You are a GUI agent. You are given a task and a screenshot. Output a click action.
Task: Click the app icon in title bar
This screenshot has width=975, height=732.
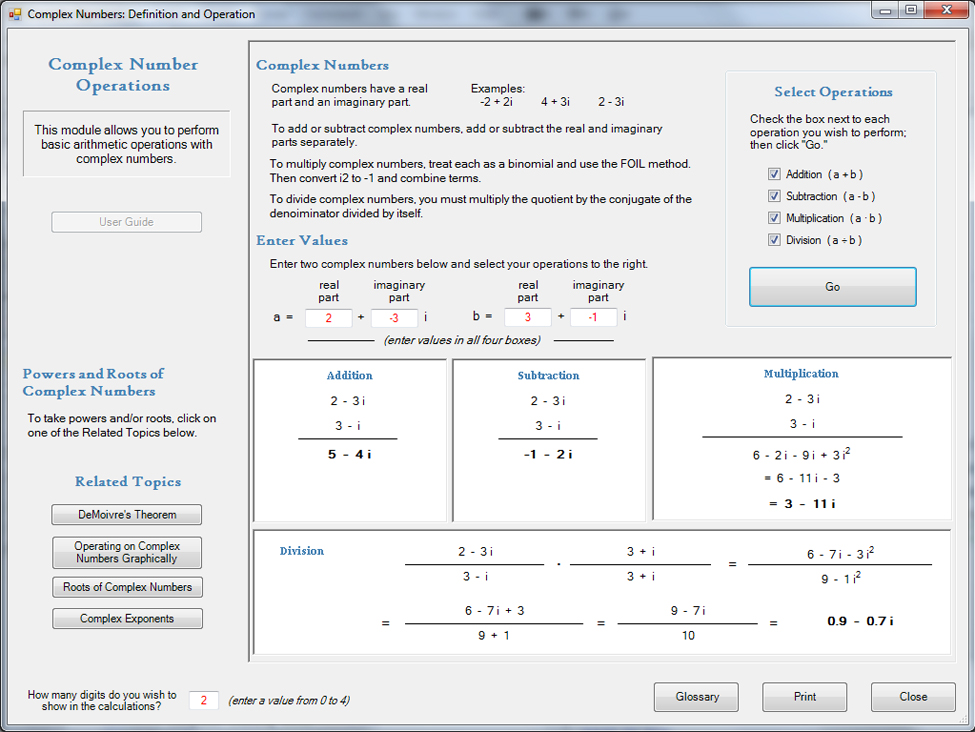(x=15, y=14)
